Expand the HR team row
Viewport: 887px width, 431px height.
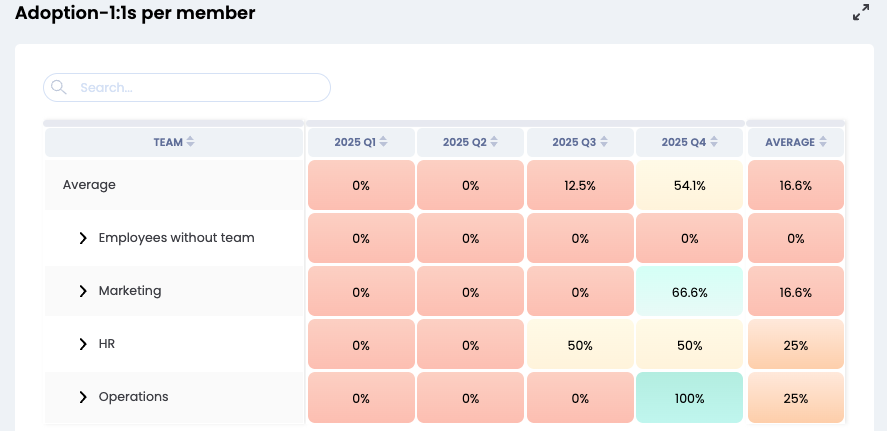(x=83, y=344)
